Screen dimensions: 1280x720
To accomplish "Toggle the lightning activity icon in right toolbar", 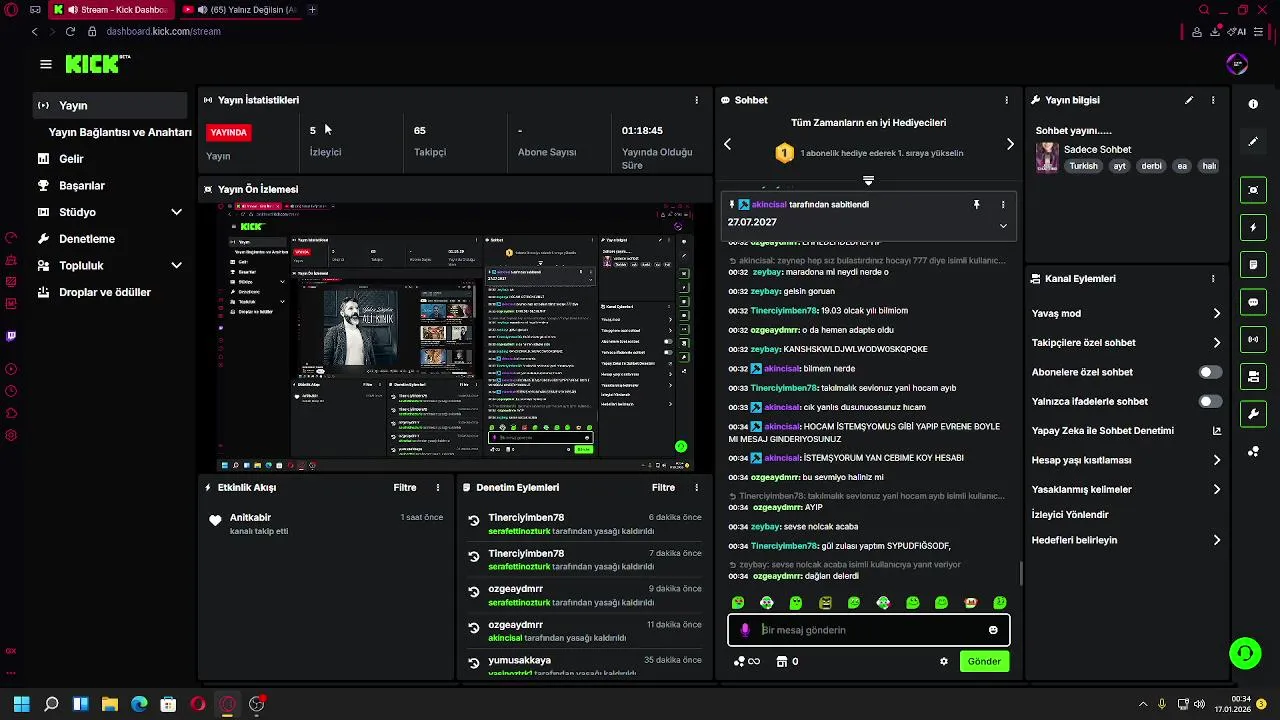I will click(x=1253, y=228).
